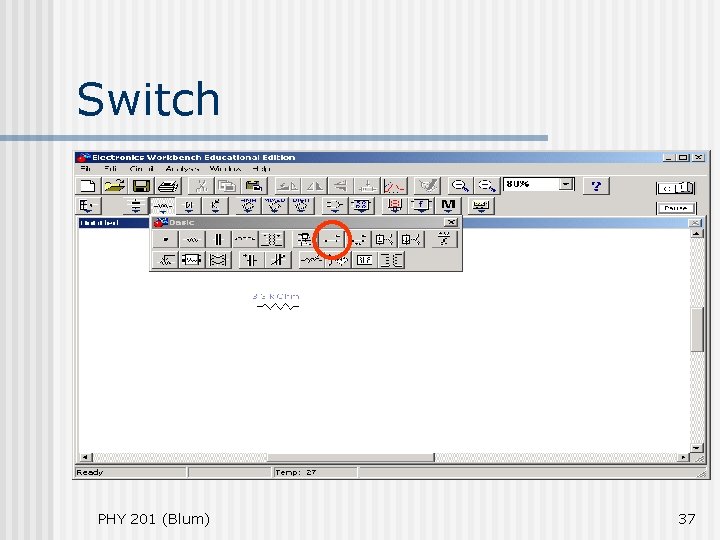Image resolution: width=720 pixels, height=540 pixels.
Task: Open the Circuit menu
Action: pos(141,169)
